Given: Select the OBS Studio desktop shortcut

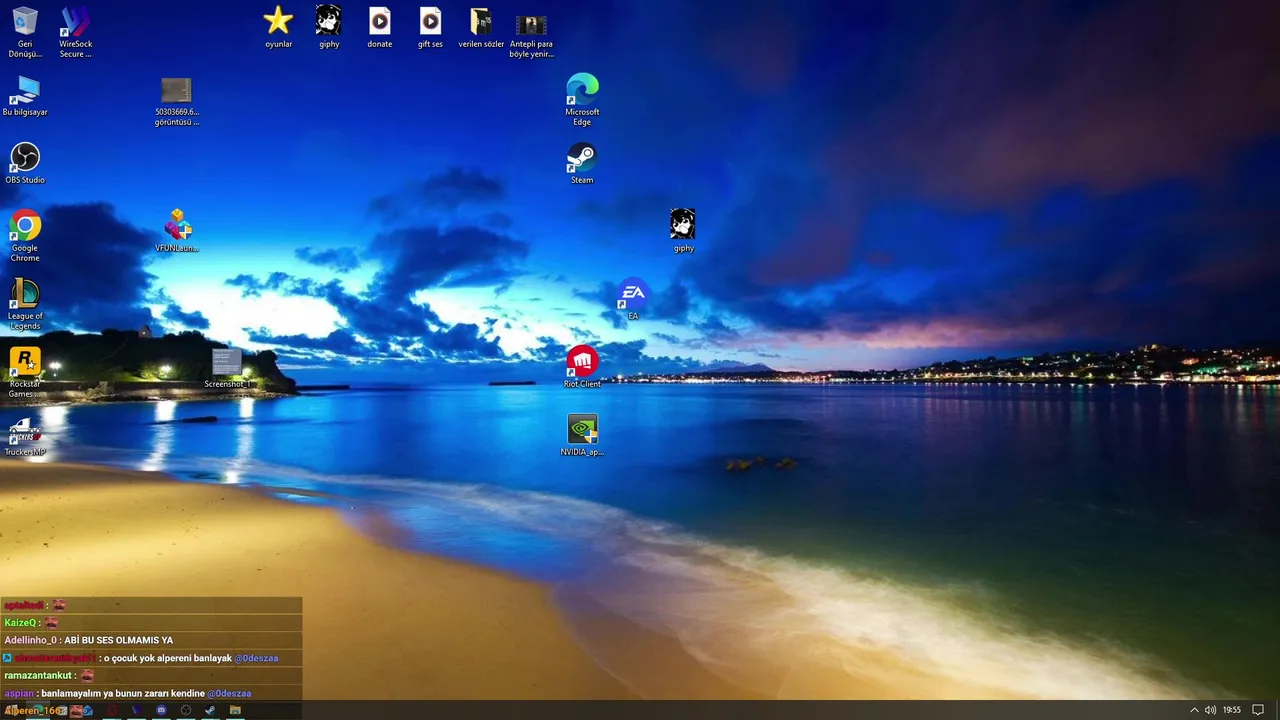Looking at the screenshot, I should tap(25, 163).
